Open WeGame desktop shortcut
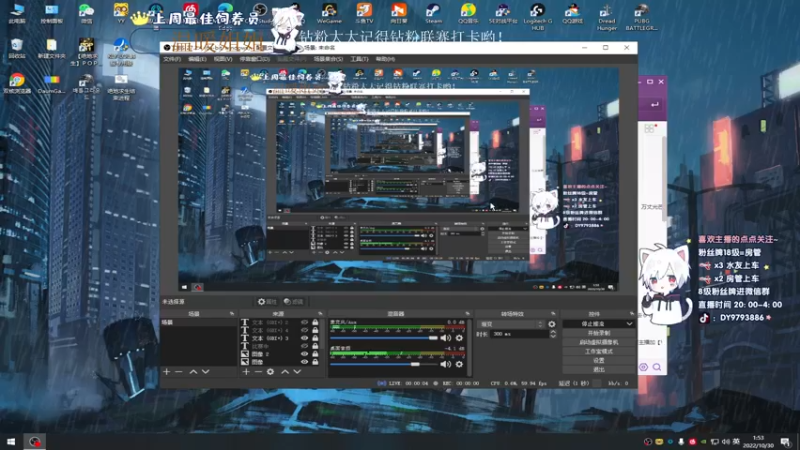 329,14
